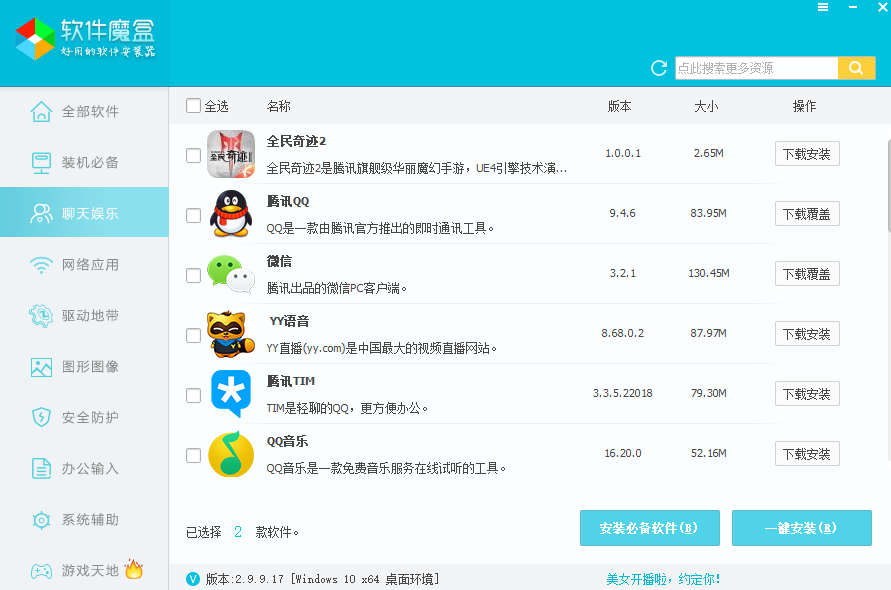Click the orange search magnifier button
Screen dimensions: 891x590
[856, 68]
